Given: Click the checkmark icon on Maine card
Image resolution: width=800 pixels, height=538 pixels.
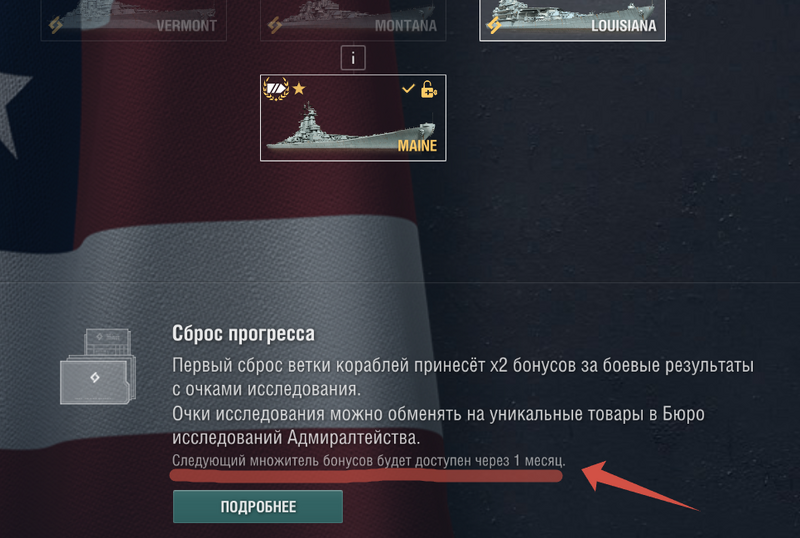Looking at the screenshot, I should 408,88.
